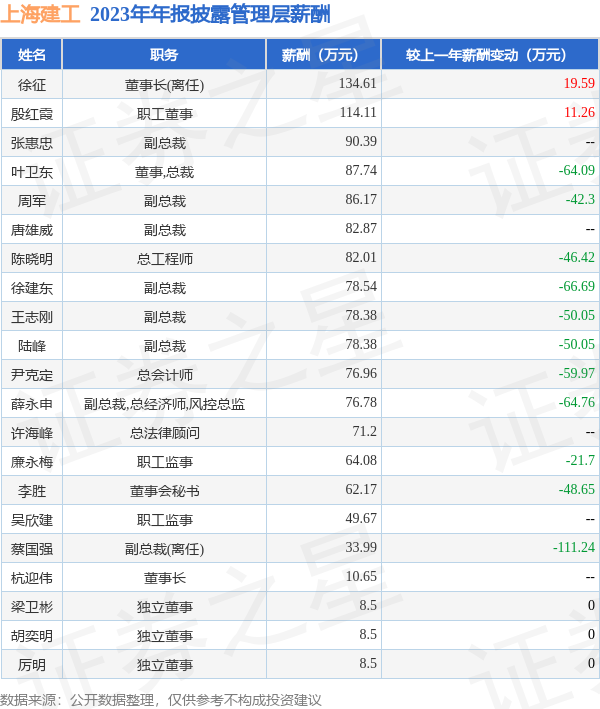Click change value -42.3

point(580,199)
